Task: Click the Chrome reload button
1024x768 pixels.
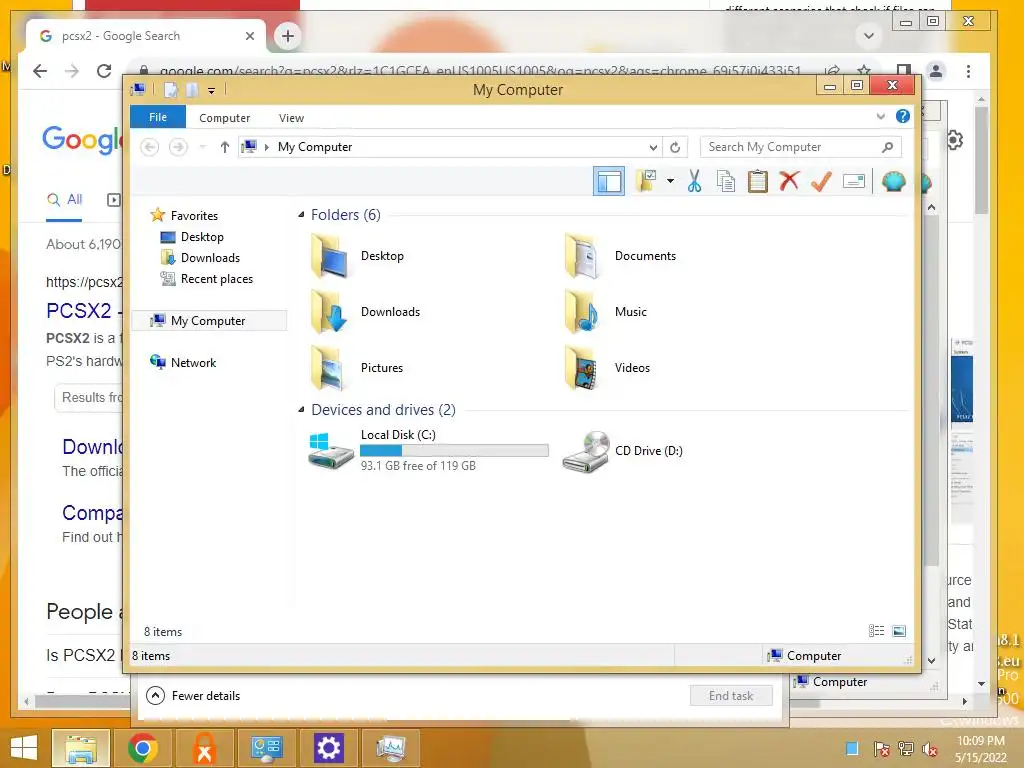Action: coord(104,71)
